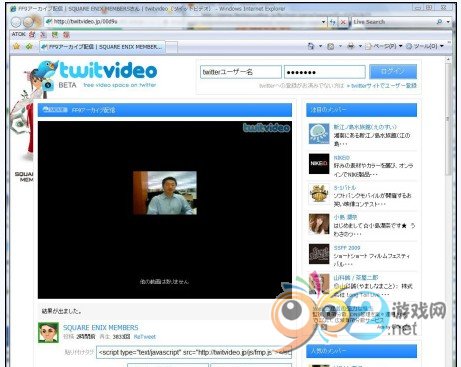Click the blue login button

(393, 71)
